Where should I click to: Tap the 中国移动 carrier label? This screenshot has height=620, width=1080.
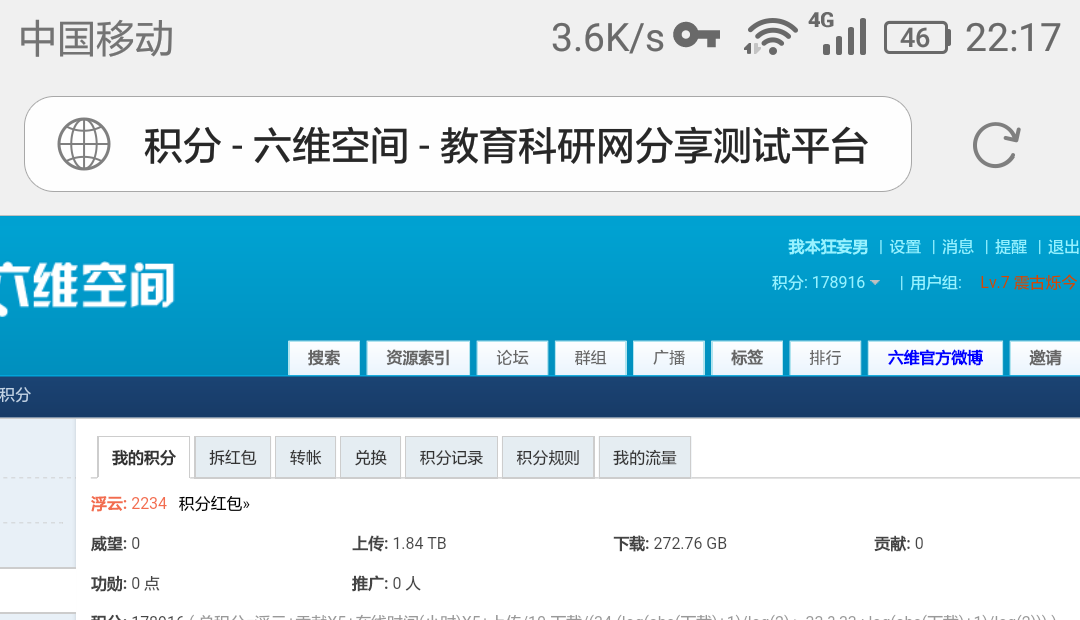pos(96,39)
